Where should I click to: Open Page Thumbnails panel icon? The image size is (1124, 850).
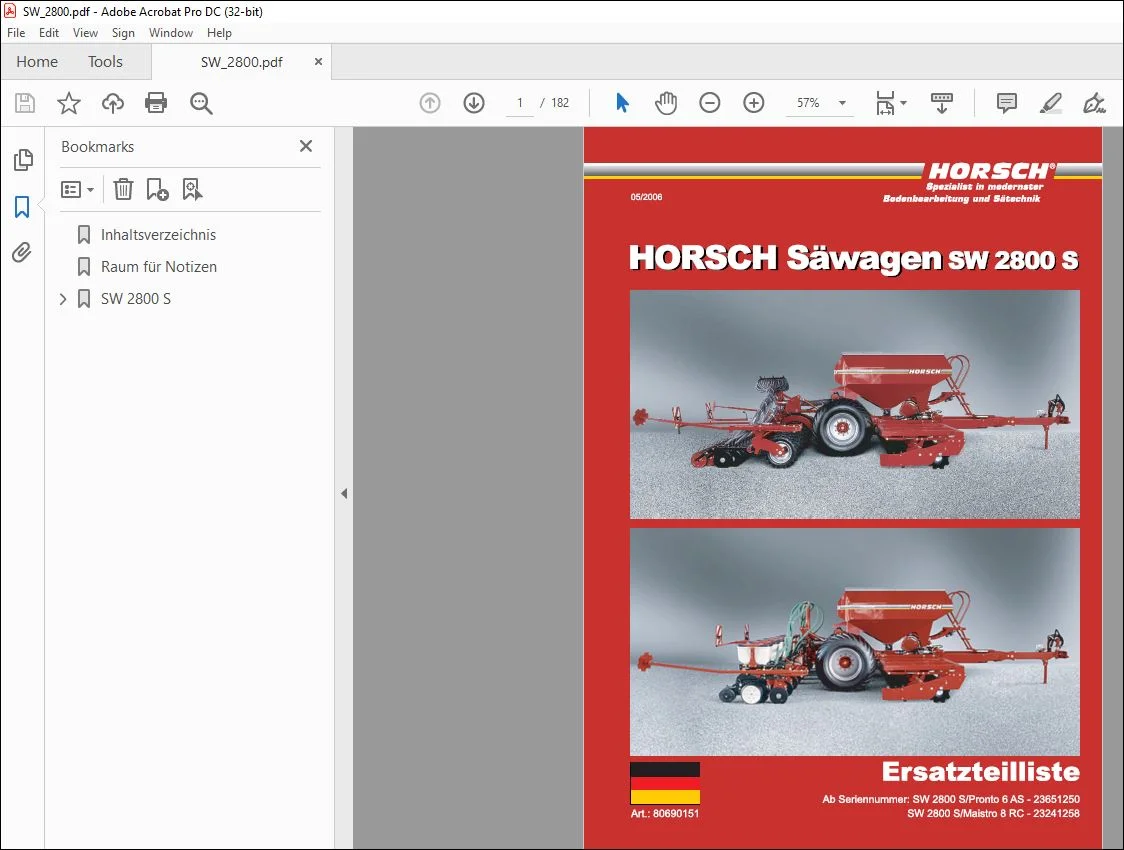[x=23, y=160]
